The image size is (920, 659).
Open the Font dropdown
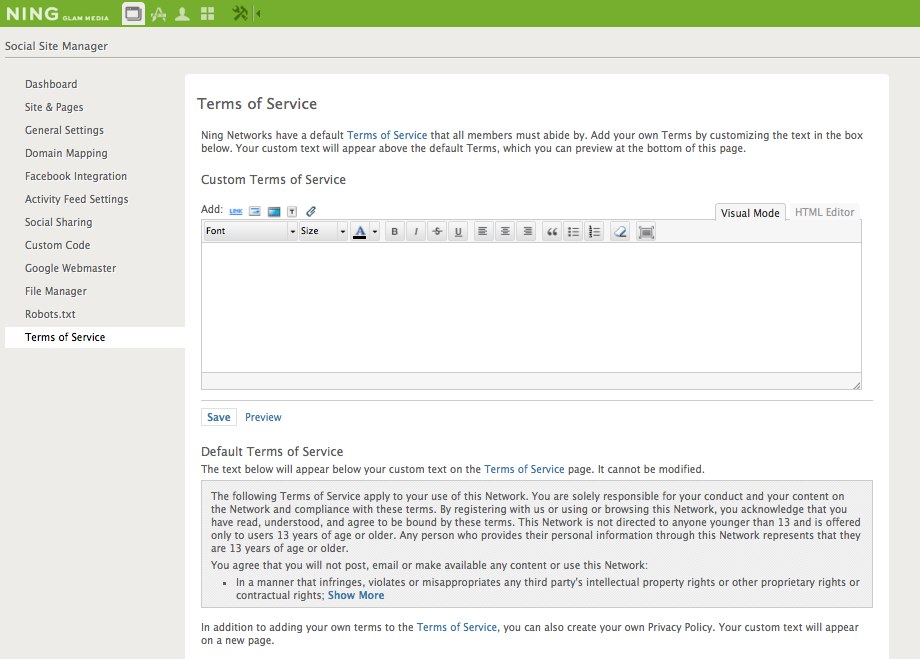[250, 232]
